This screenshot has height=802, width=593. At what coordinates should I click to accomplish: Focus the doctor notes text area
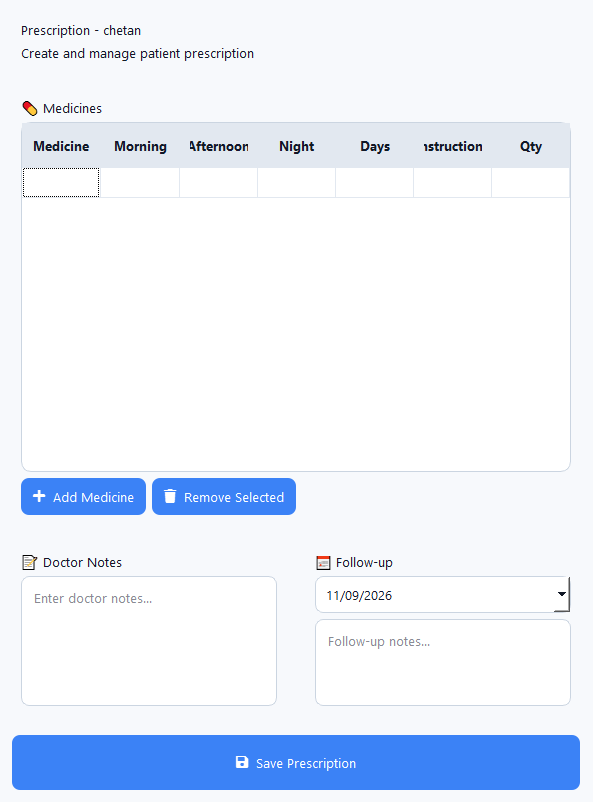pyautogui.click(x=149, y=641)
